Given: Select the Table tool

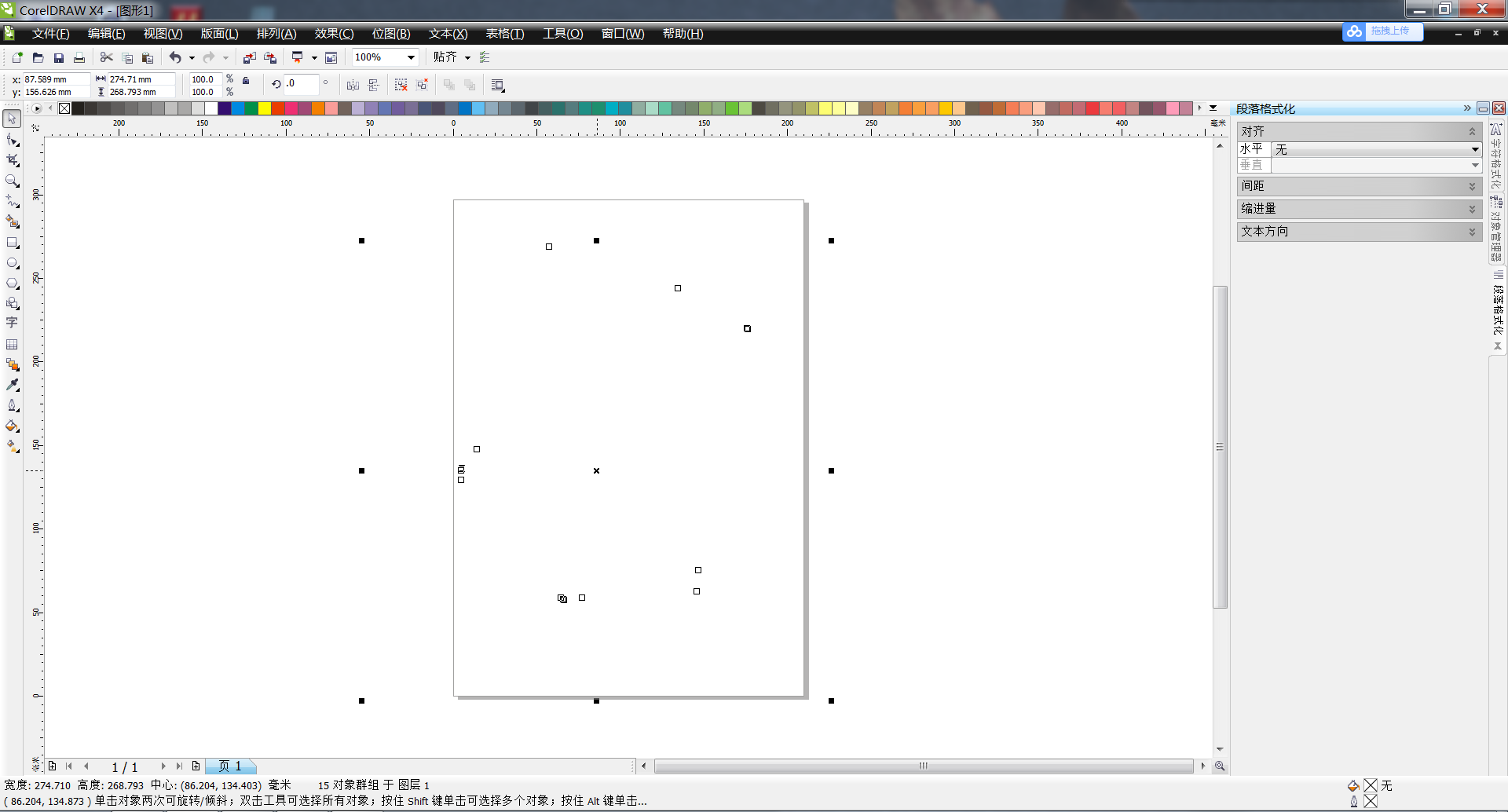Looking at the screenshot, I should point(12,344).
